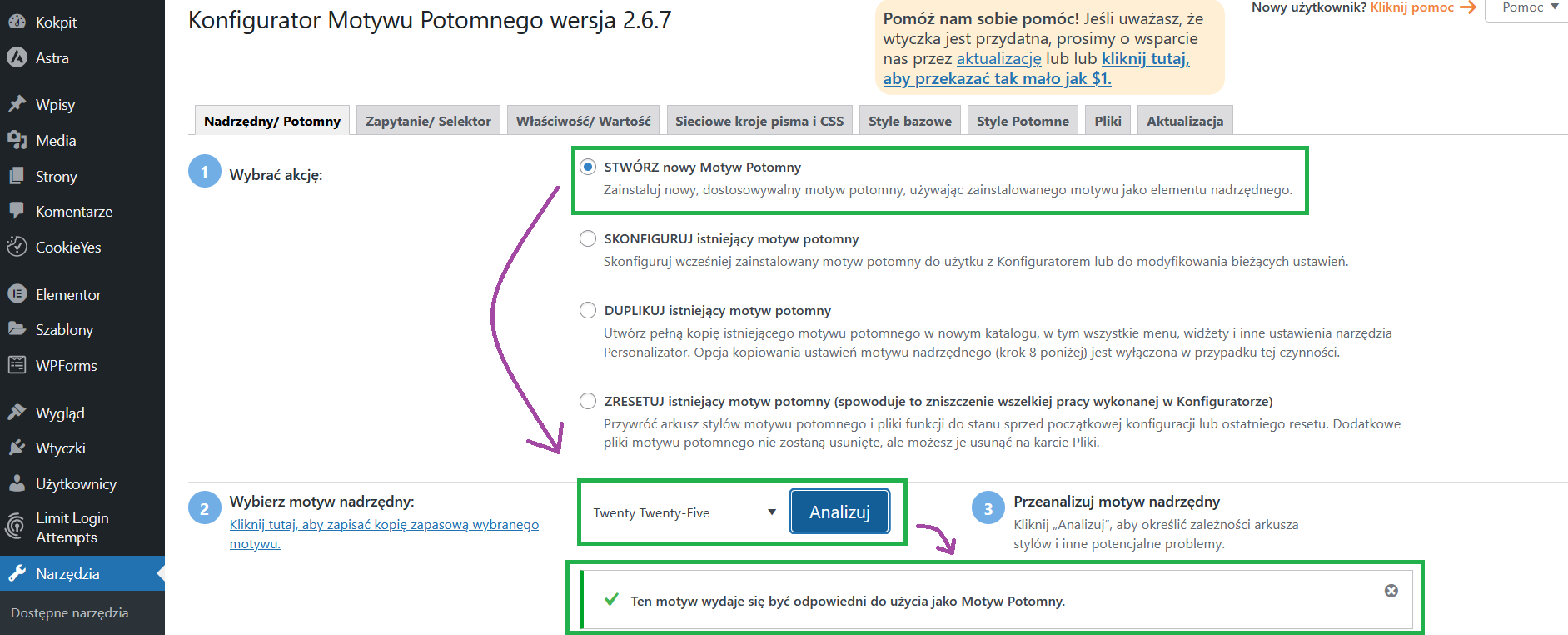Switch to Właściwość/ Wartość tab

click(584, 121)
